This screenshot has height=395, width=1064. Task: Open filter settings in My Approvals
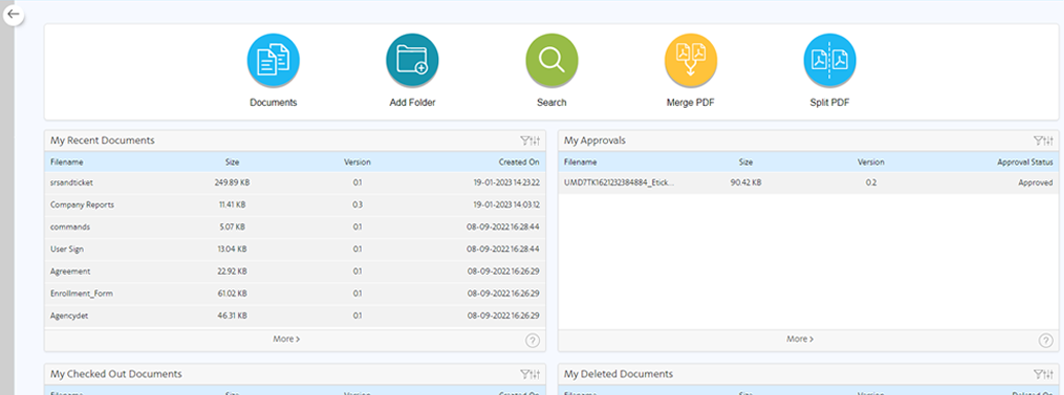pos(1044,140)
